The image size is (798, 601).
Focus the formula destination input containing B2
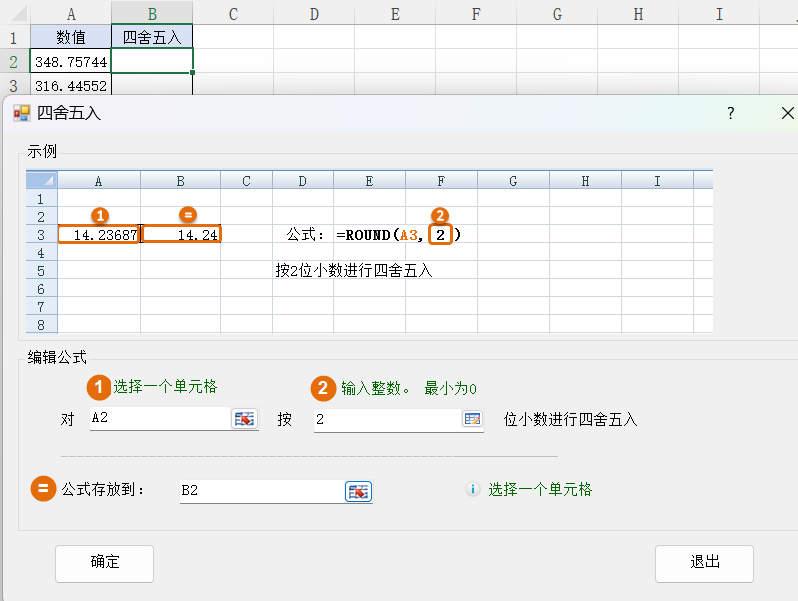tap(260, 491)
